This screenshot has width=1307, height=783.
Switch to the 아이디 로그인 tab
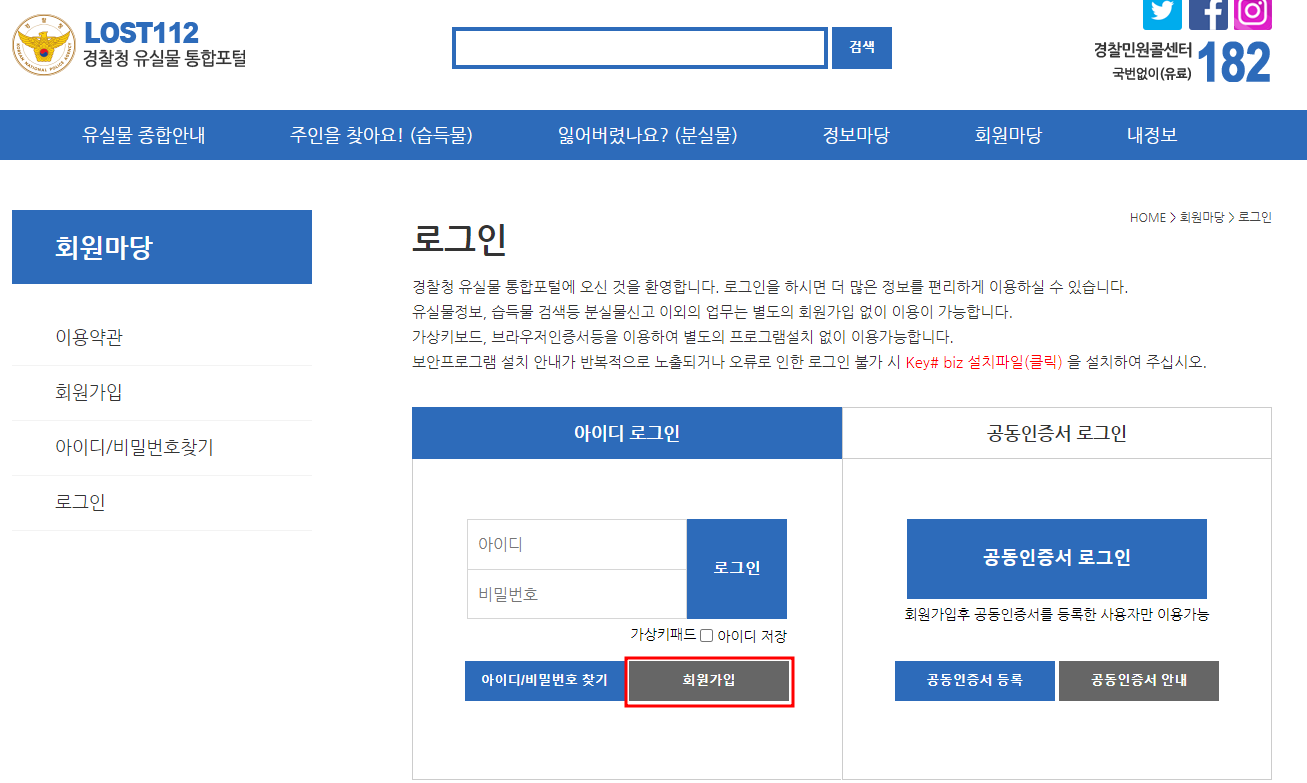pos(627,433)
